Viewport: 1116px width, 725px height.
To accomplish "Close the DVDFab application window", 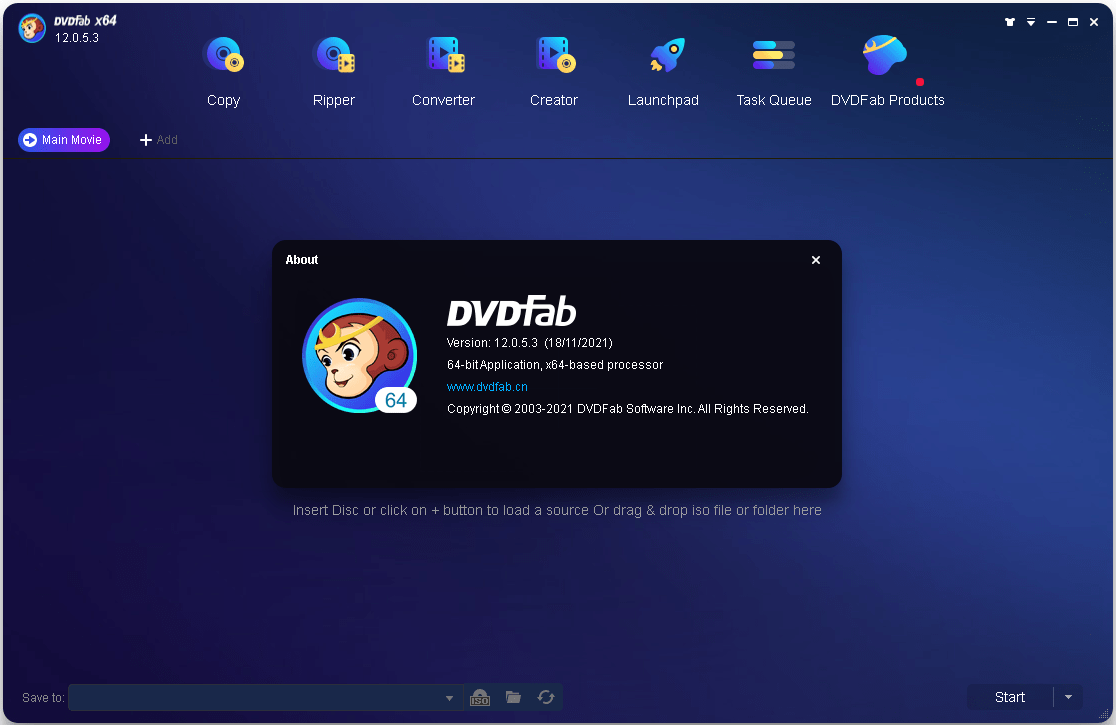I will tap(1094, 22).
